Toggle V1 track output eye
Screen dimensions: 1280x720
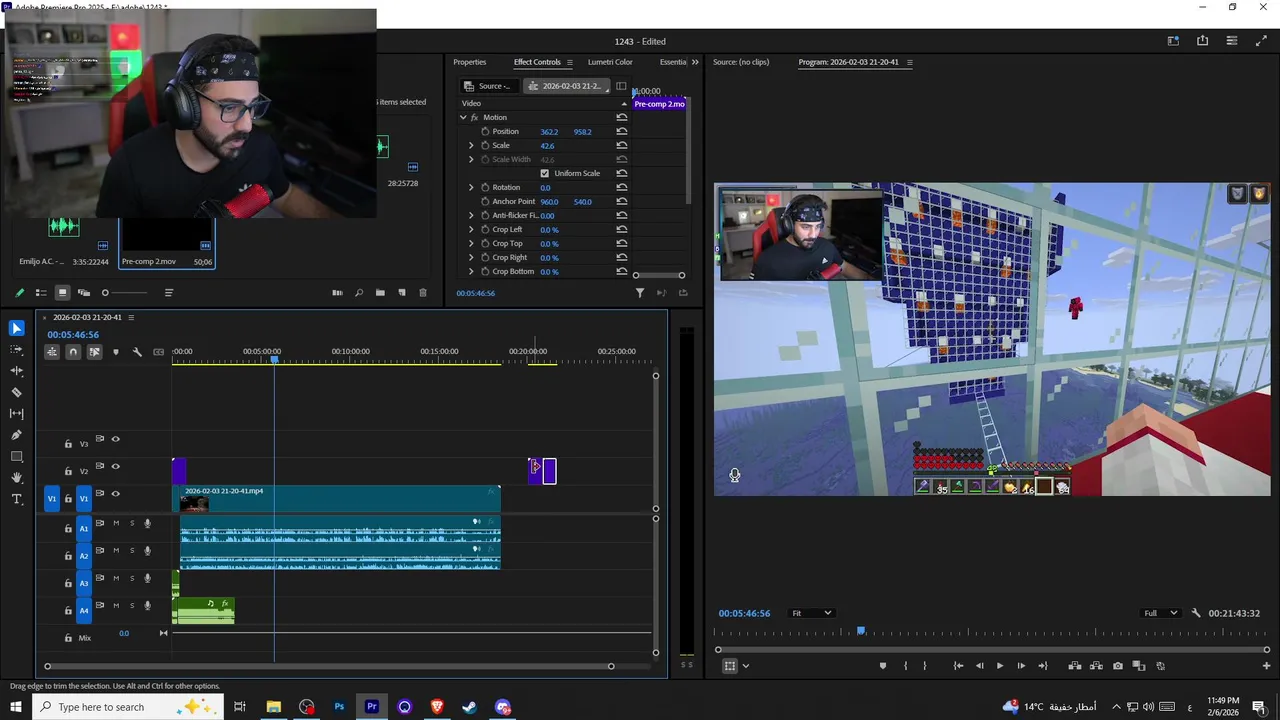point(115,494)
